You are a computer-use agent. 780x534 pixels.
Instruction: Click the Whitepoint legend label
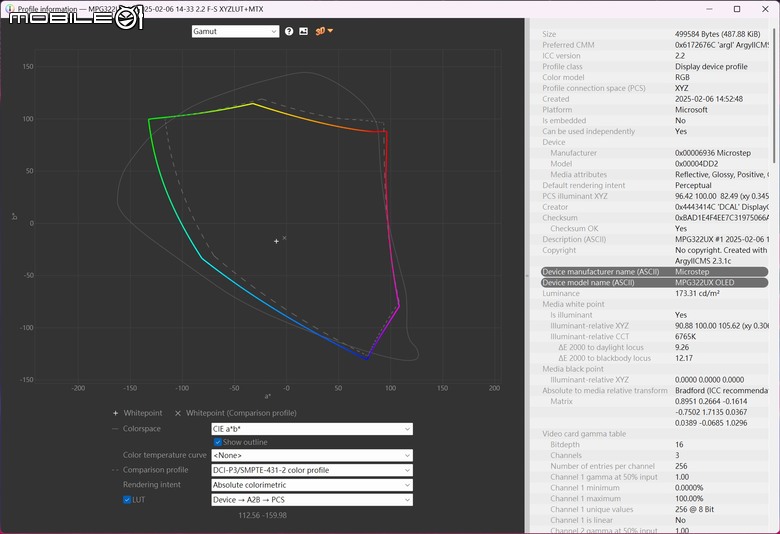pos(143,413)
